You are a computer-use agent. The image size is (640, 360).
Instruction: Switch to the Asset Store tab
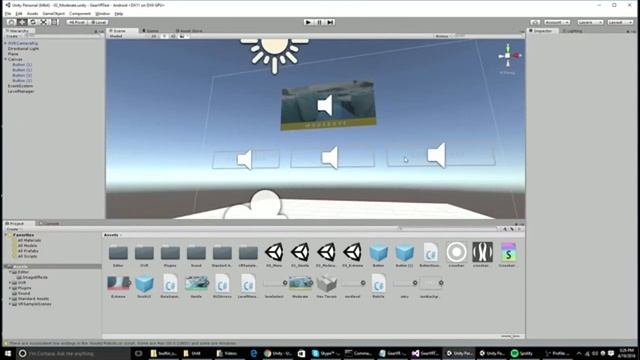click(x=189, y=31)
